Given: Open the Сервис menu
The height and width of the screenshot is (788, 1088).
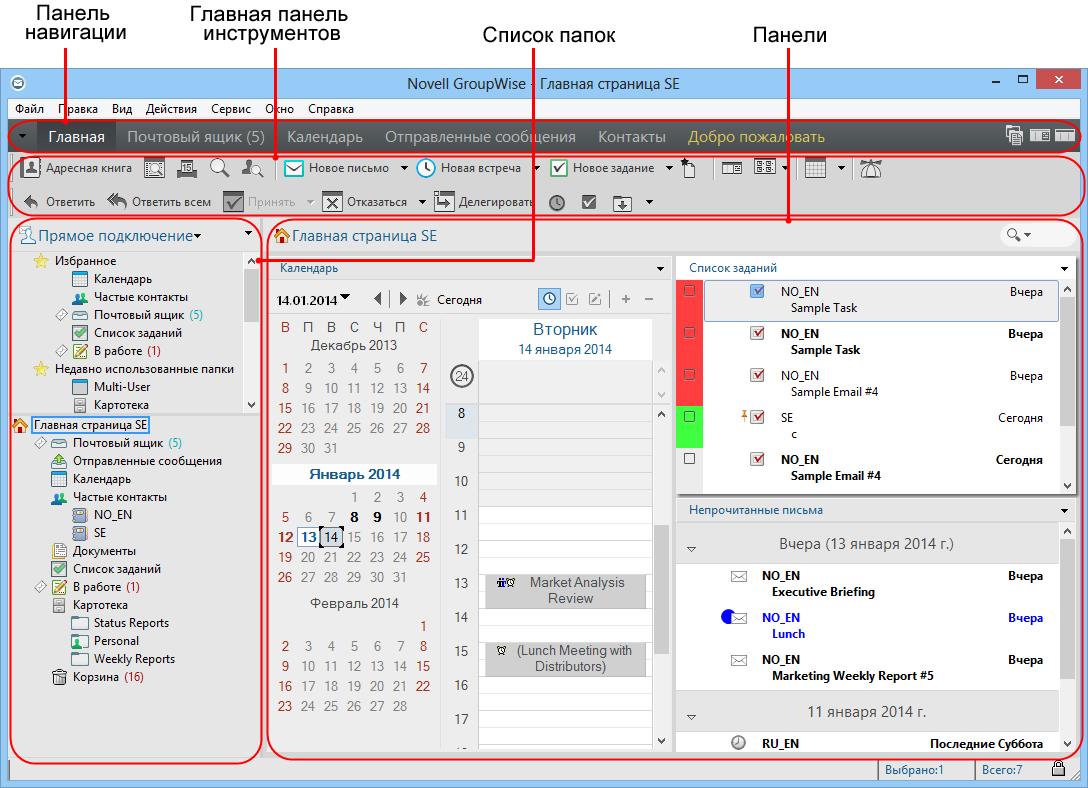Looking at the screenshot, I should 230,109.
